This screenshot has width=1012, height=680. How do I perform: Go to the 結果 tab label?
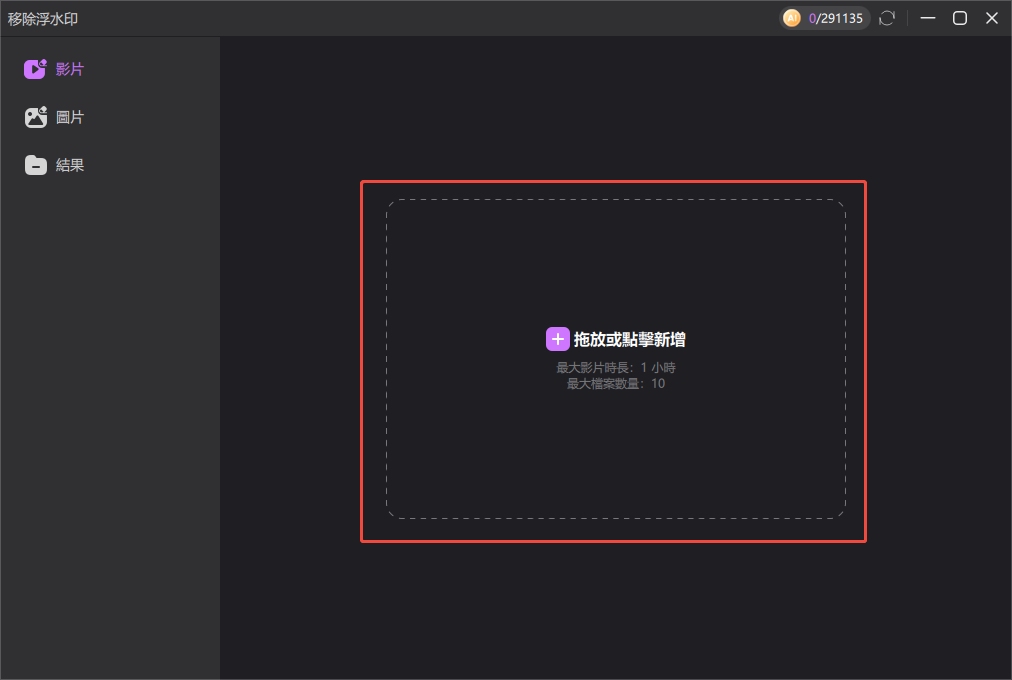point(70,165)
